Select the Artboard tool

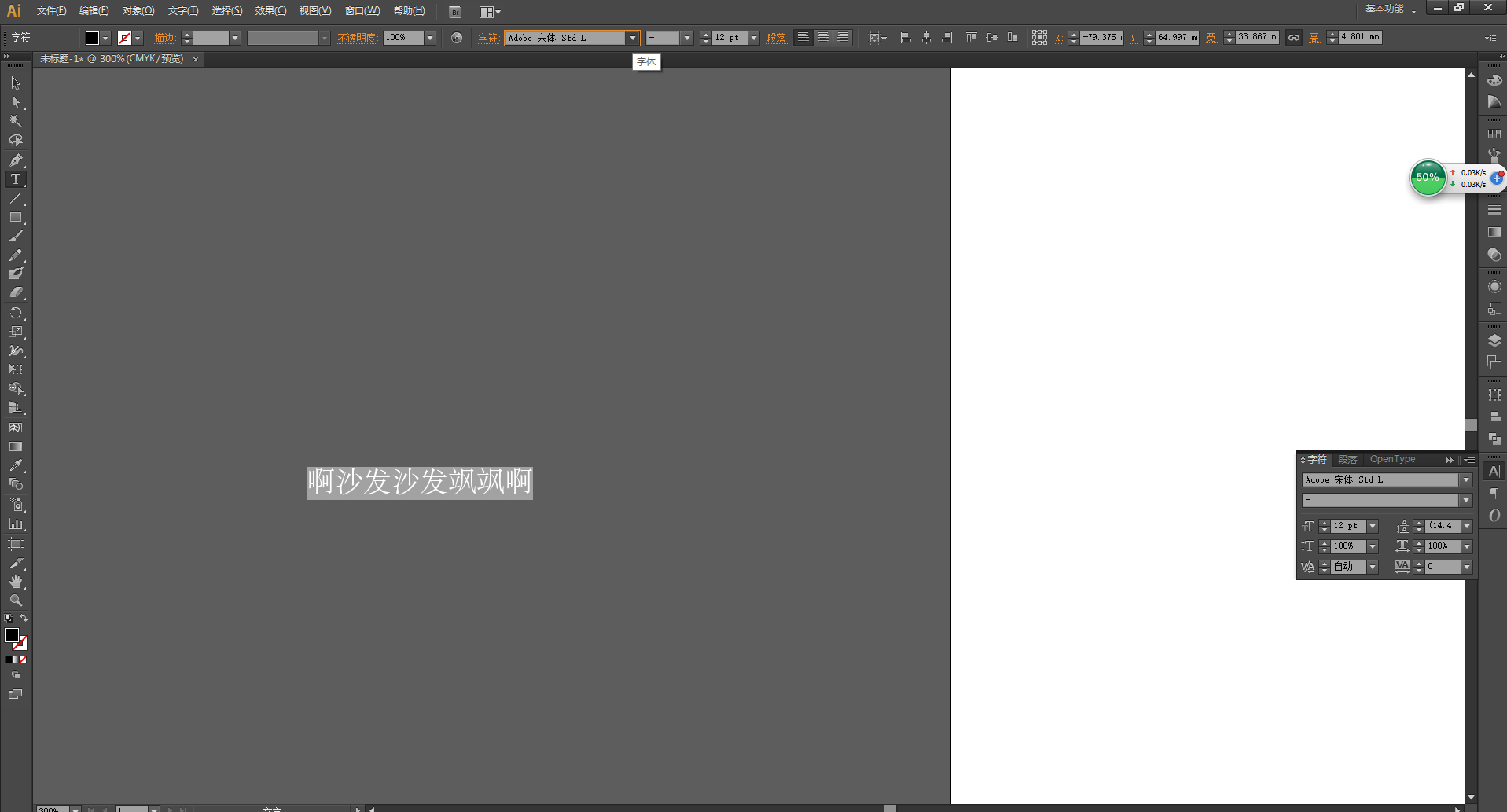tap(16, 544)
